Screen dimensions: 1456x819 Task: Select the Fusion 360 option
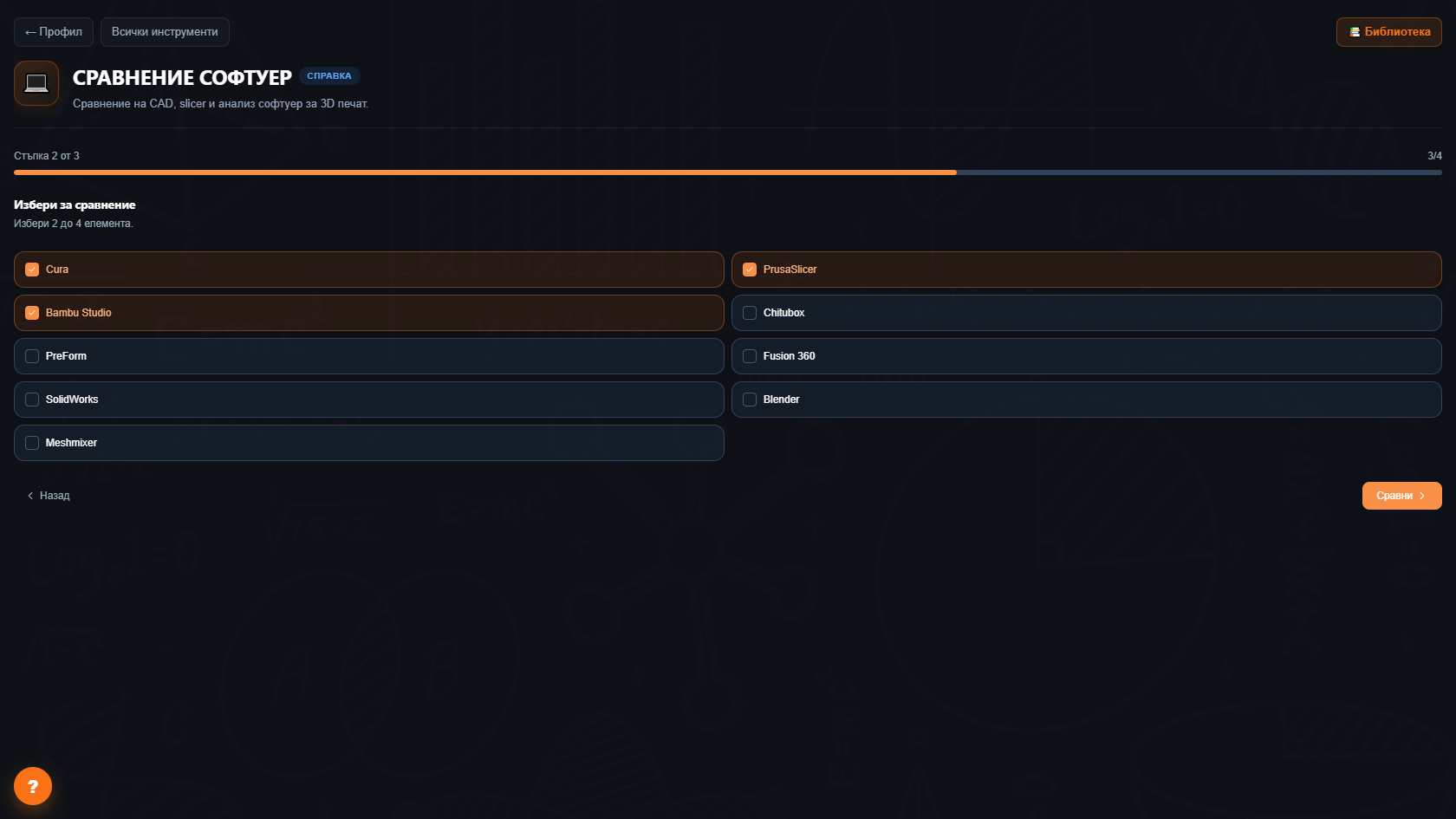click(1086, 356)
